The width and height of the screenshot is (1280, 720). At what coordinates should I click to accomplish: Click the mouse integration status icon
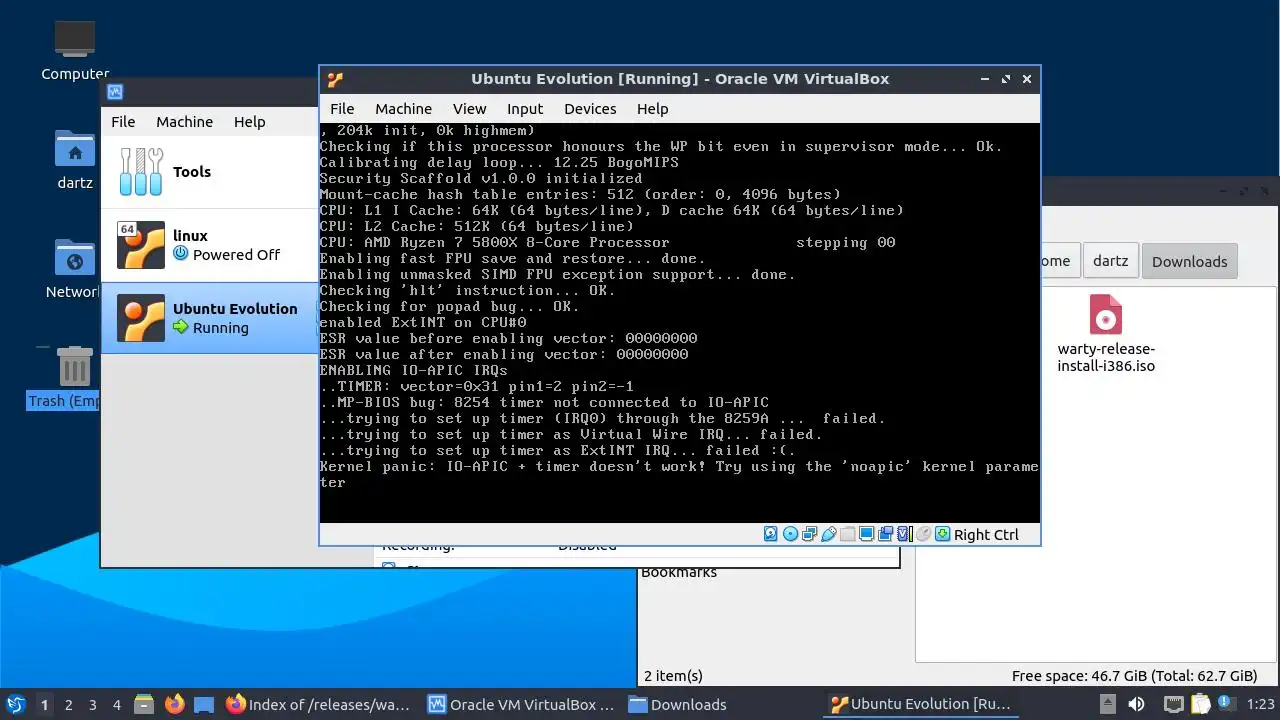(923, 534)
